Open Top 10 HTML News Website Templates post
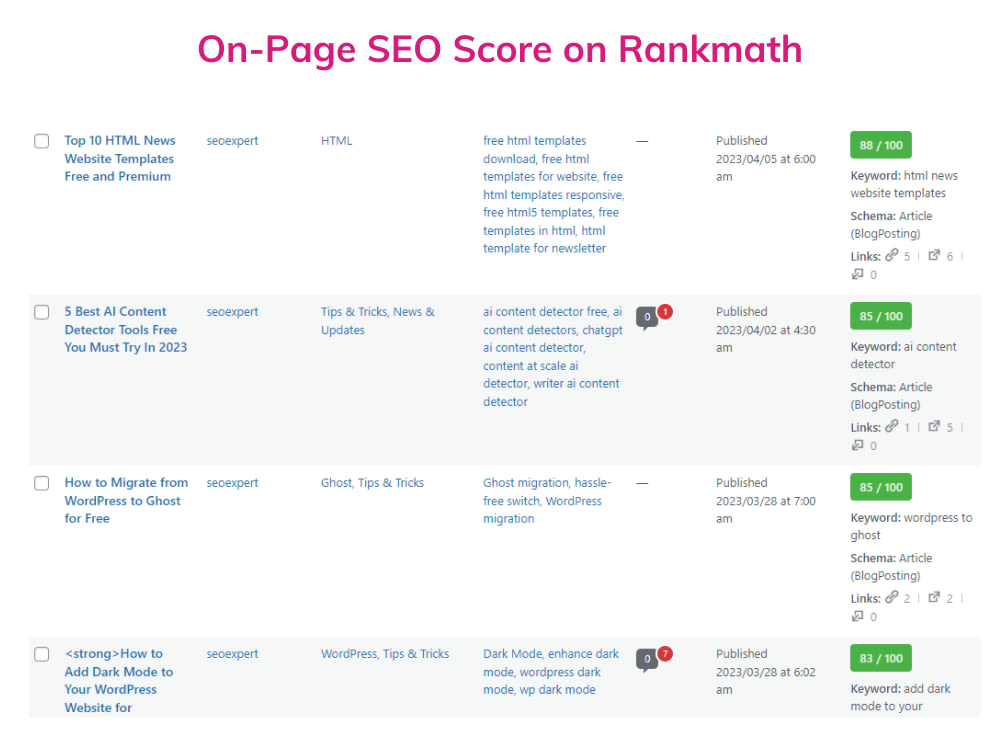This screenshot has width=1000, height=750. point(119,158)
